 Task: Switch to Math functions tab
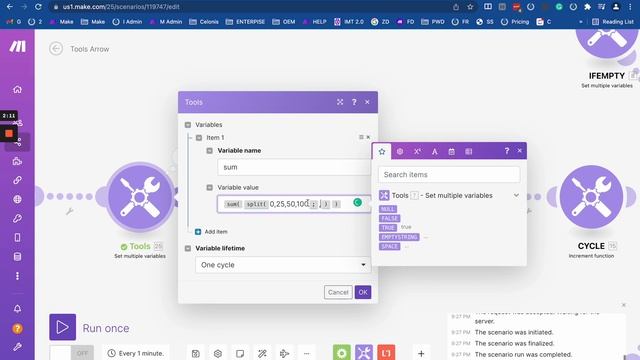pyautogui.click(x=417, y=151)
